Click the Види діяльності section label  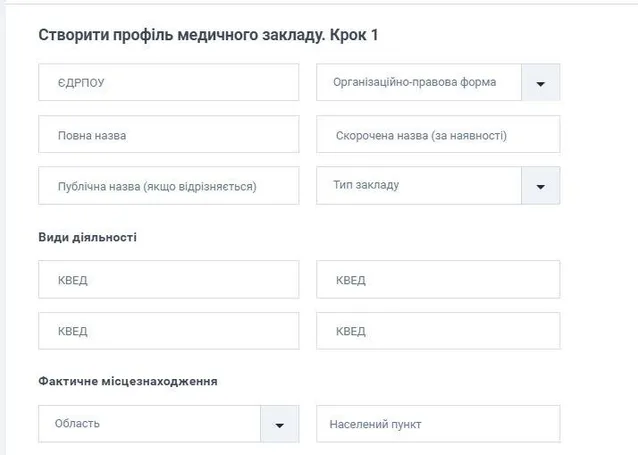(x=87, y=238)
